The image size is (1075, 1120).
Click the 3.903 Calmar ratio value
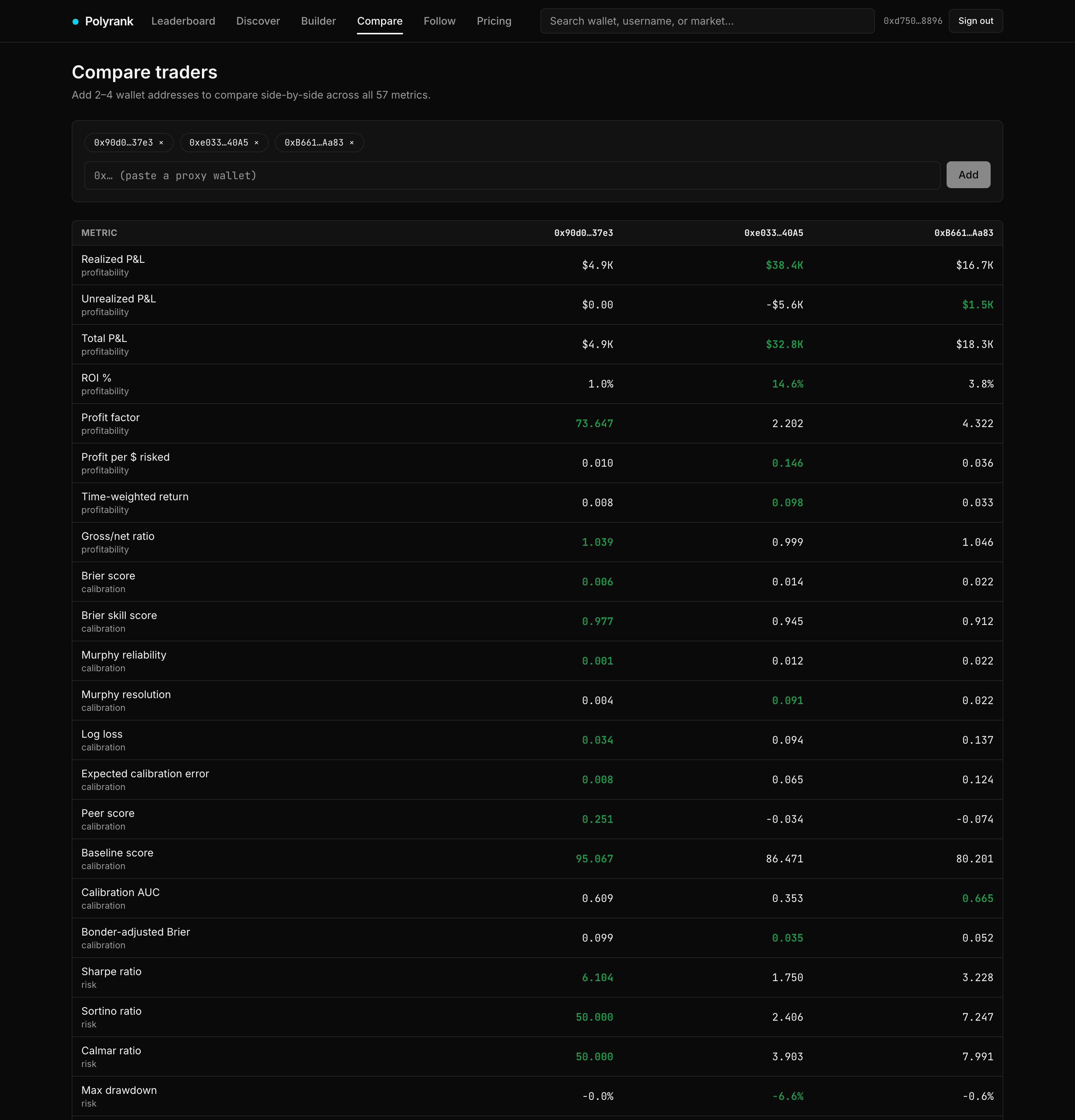788,1057
